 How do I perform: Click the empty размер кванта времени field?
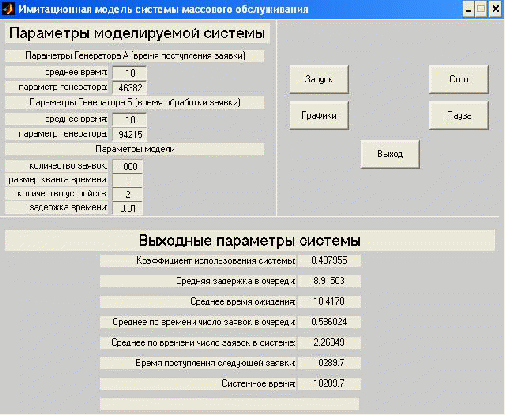(x=128, y=180)
